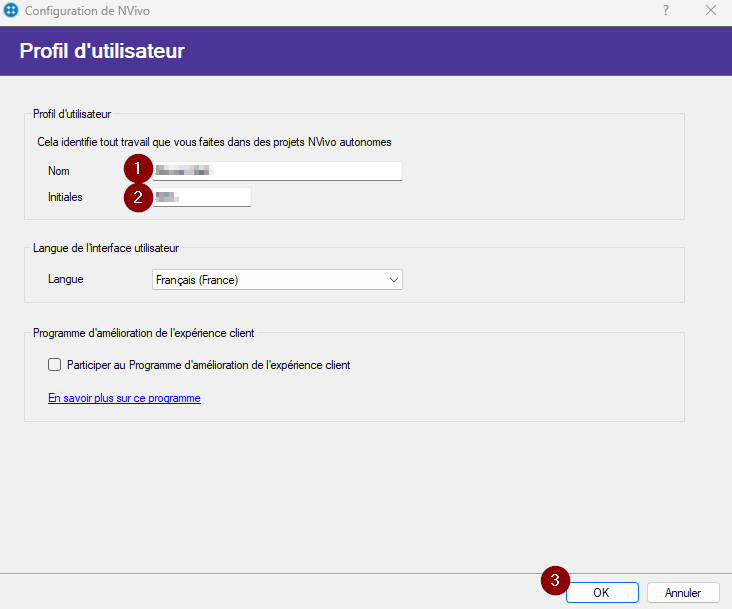Close the Configuration de NVivo window

(711, 10)
